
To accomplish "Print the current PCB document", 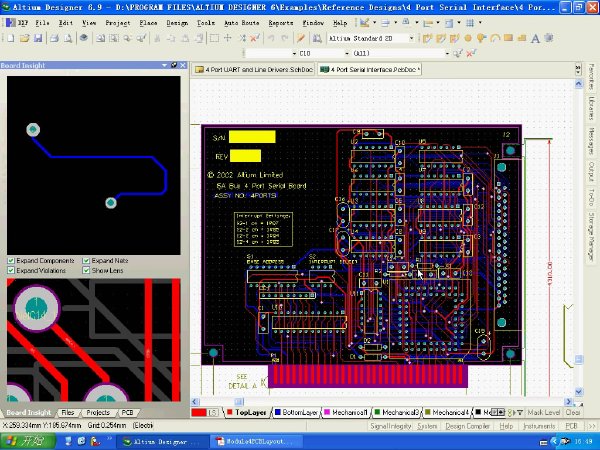I will tap(54, 38).
